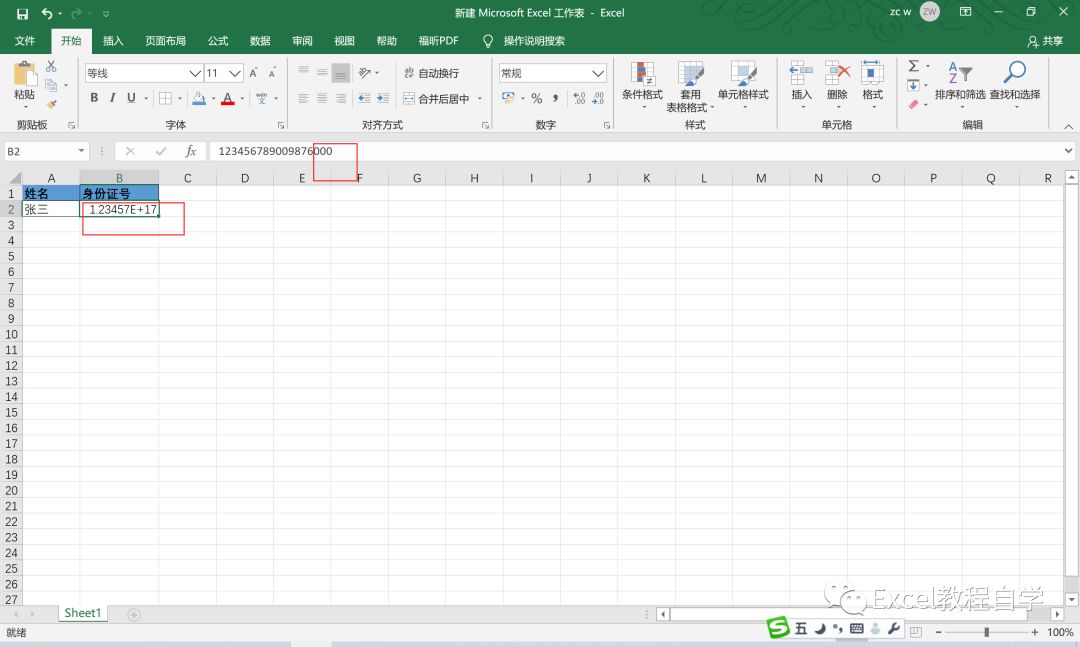This screenshot has height=647, width=1080.
Task: Toggle top vertical alignment
Action: 304,72
